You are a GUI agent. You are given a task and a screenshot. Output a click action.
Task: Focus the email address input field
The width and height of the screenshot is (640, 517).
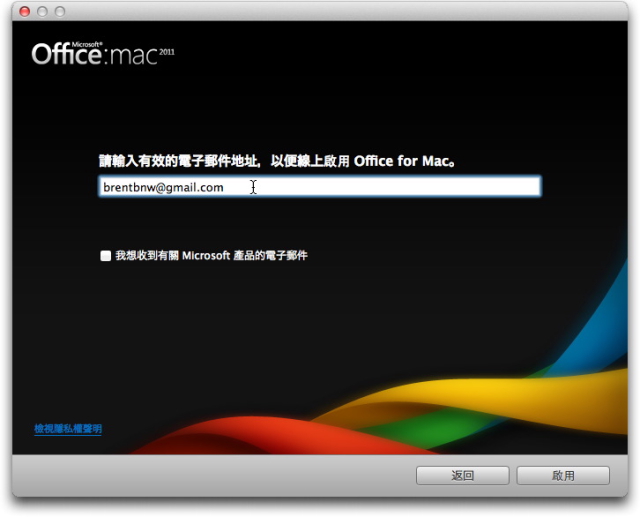(x=320, y=187)
